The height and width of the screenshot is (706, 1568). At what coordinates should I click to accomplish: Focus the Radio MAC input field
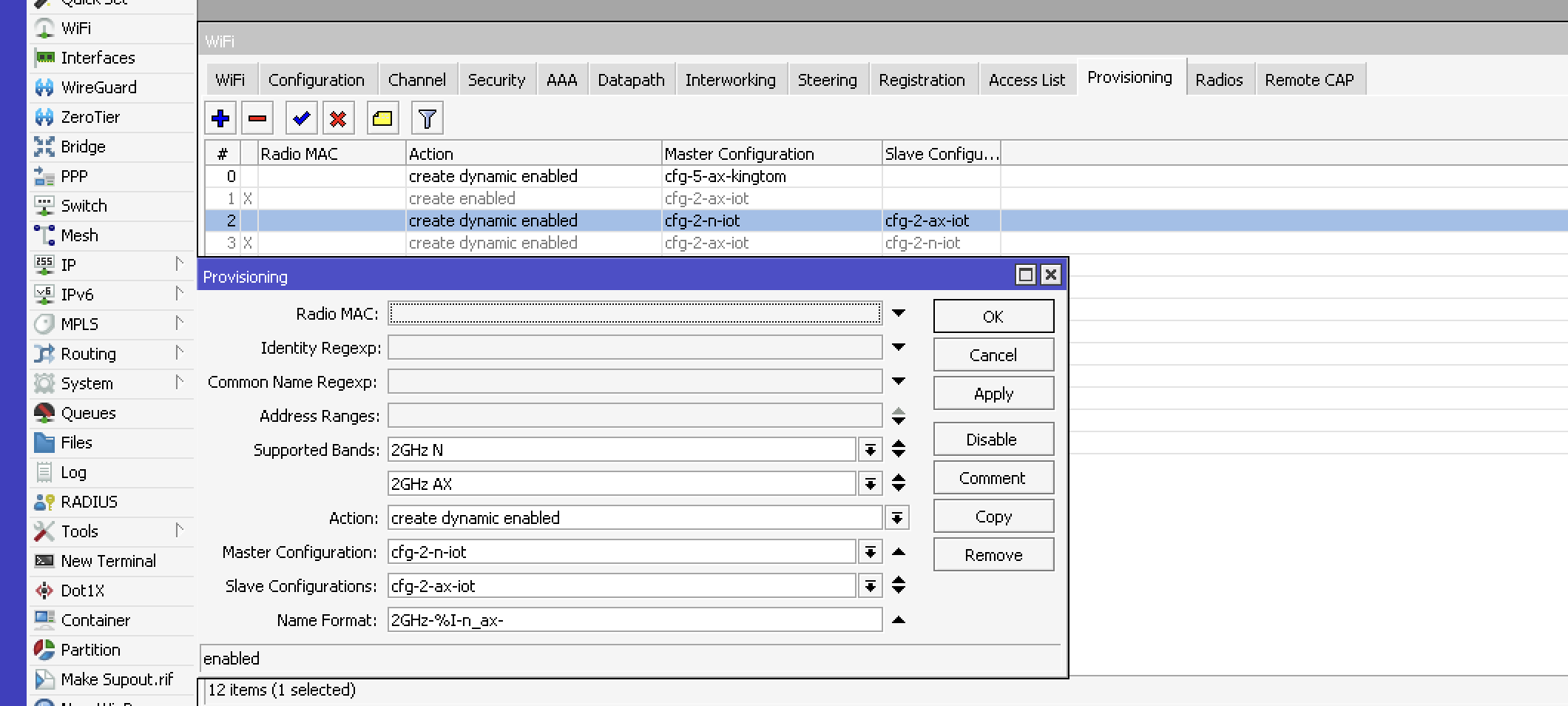click(635, 314)
